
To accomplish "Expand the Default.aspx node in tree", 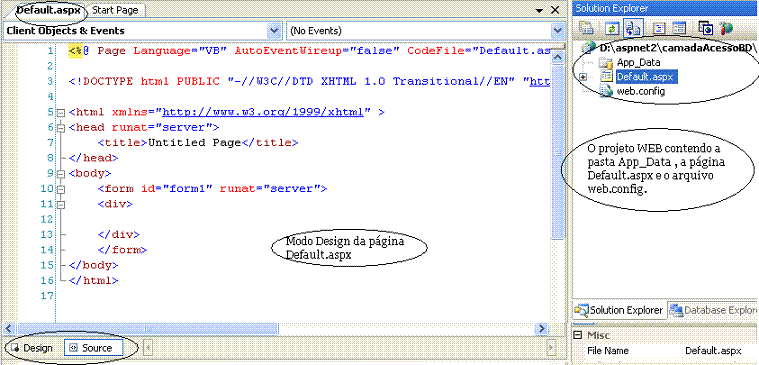I will pyautogui.click(x=583, y=76).
